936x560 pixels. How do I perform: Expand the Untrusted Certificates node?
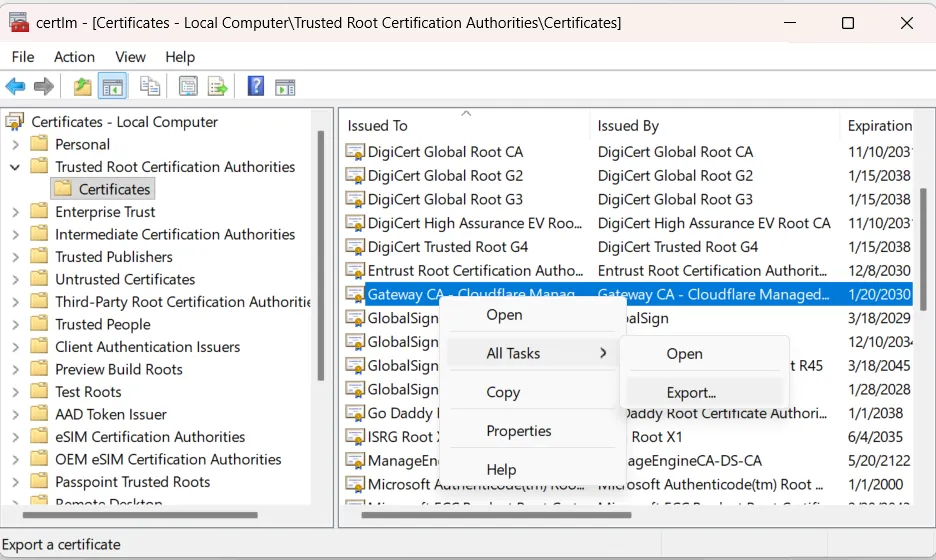coord(16,279)
